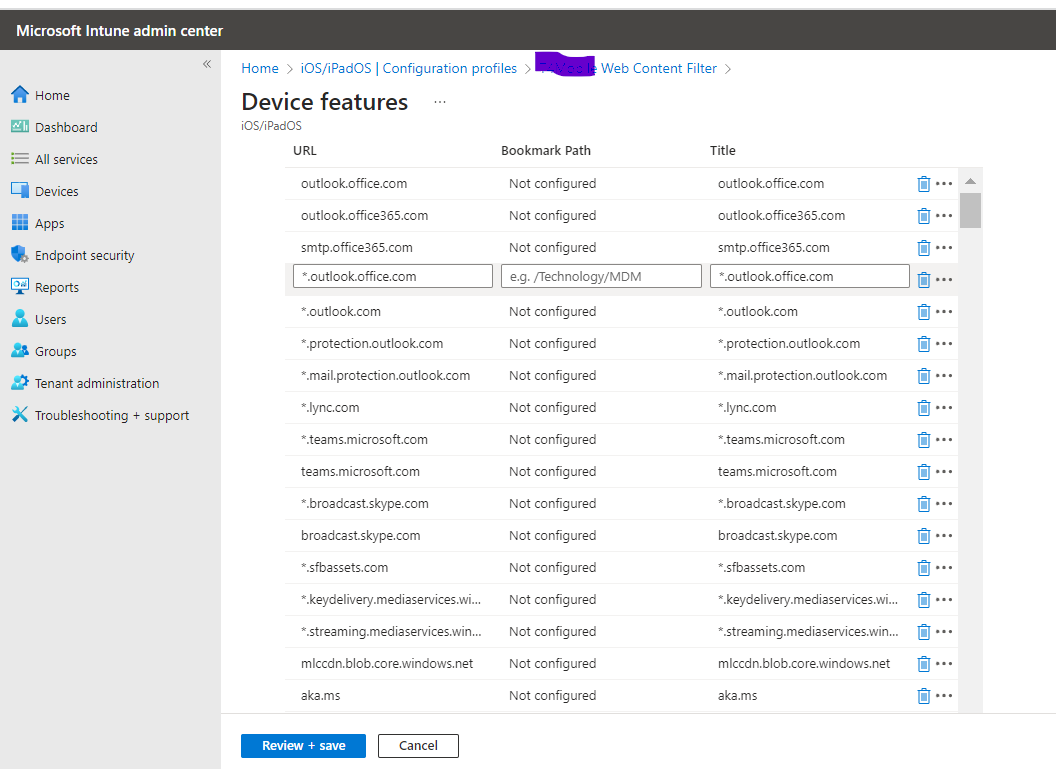The width and height of the screenshot is (1056, 769).
Task: Click the Title column header
Action: [723, 150]
